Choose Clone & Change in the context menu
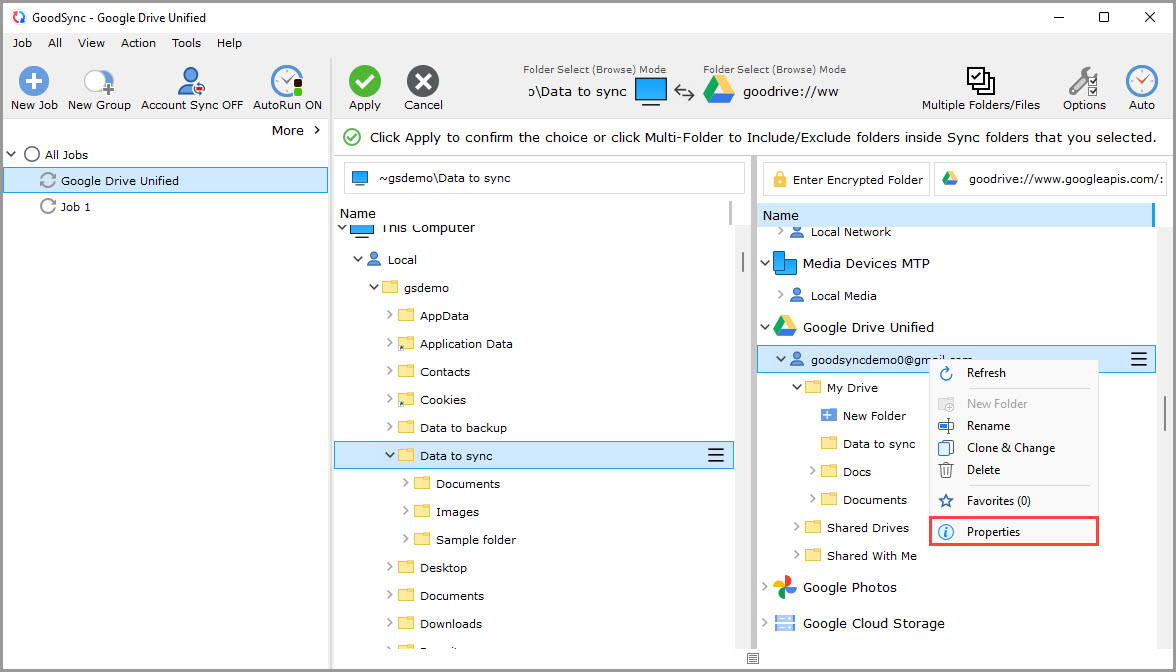Viewport: 1176px width, 672px height. coord(1014,448)
